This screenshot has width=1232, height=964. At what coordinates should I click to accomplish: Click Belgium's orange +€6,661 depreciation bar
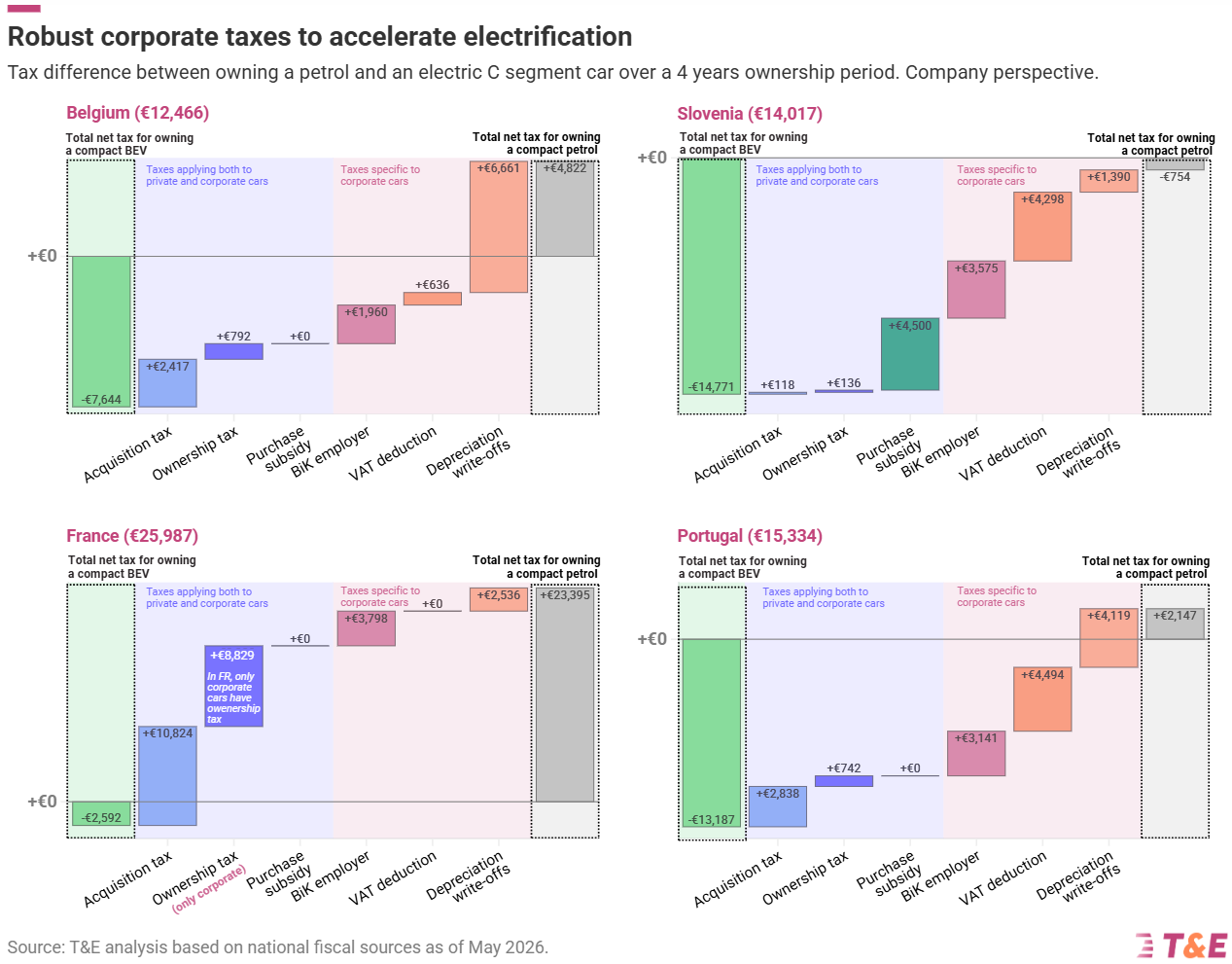(x=499, y=227)
